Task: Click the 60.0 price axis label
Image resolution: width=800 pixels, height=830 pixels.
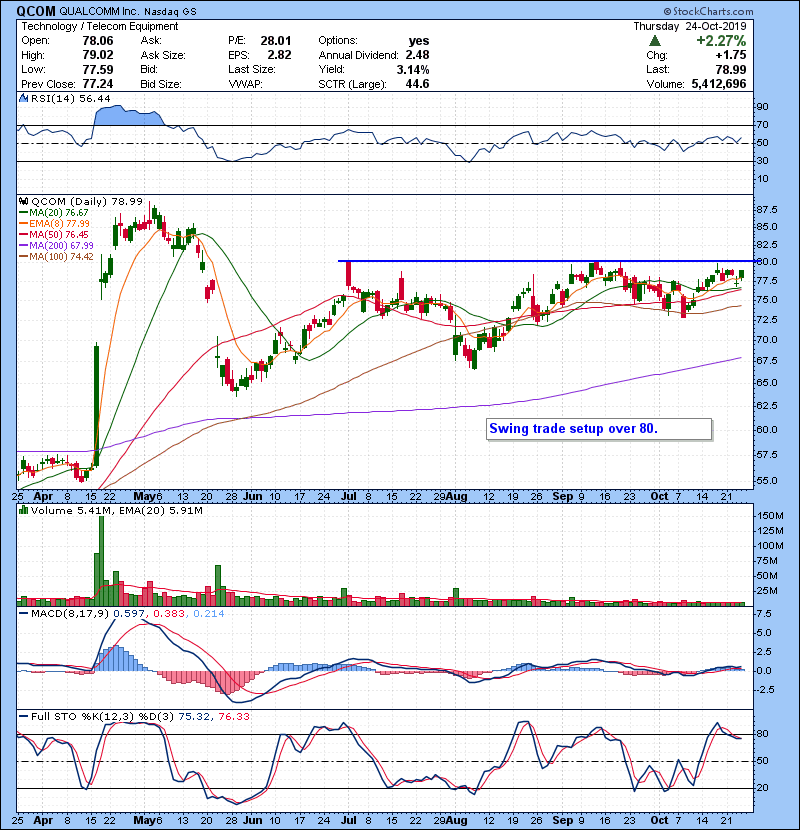Action: 767,429
